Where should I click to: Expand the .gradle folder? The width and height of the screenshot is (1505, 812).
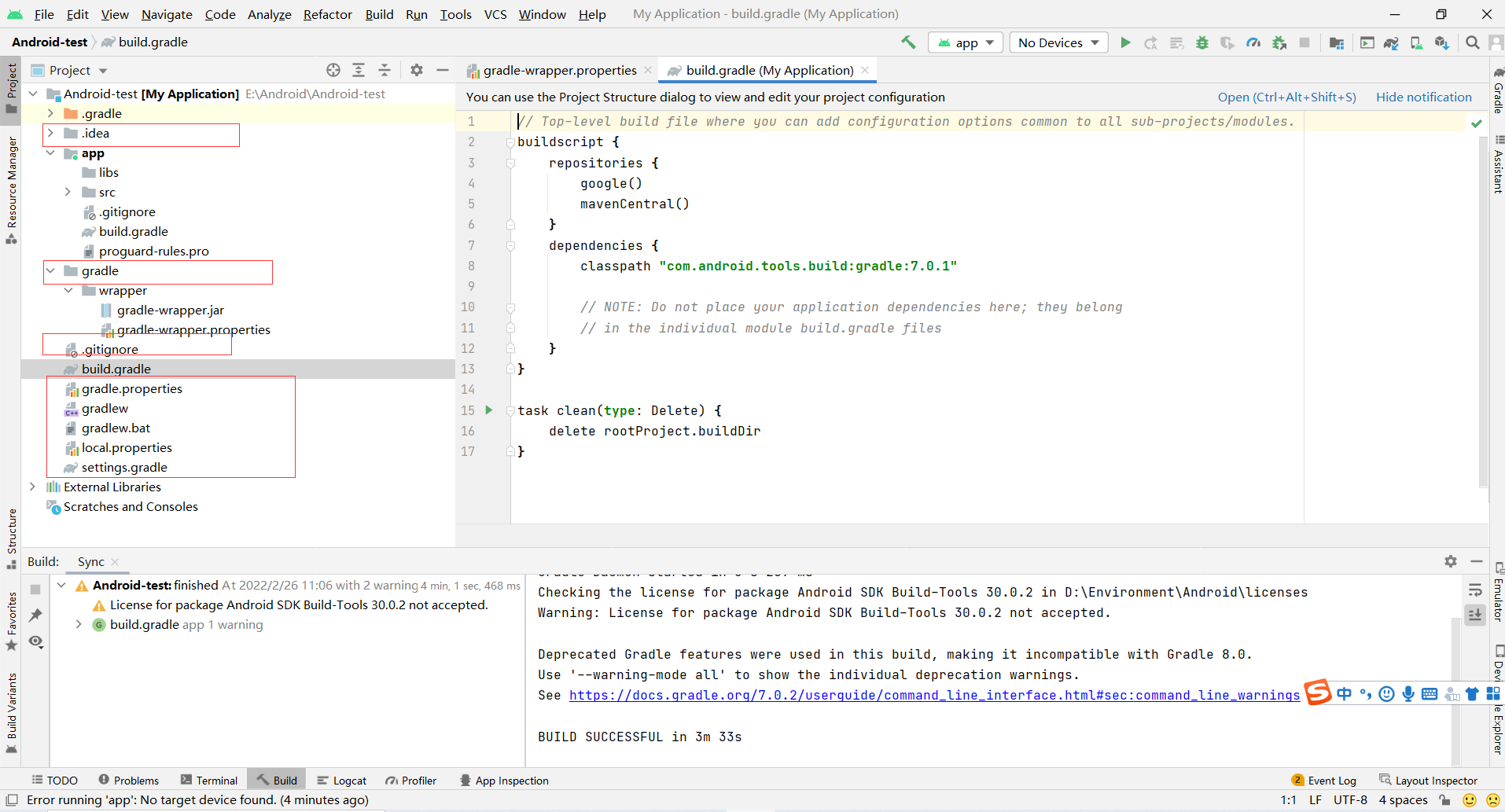pos(50,113)
